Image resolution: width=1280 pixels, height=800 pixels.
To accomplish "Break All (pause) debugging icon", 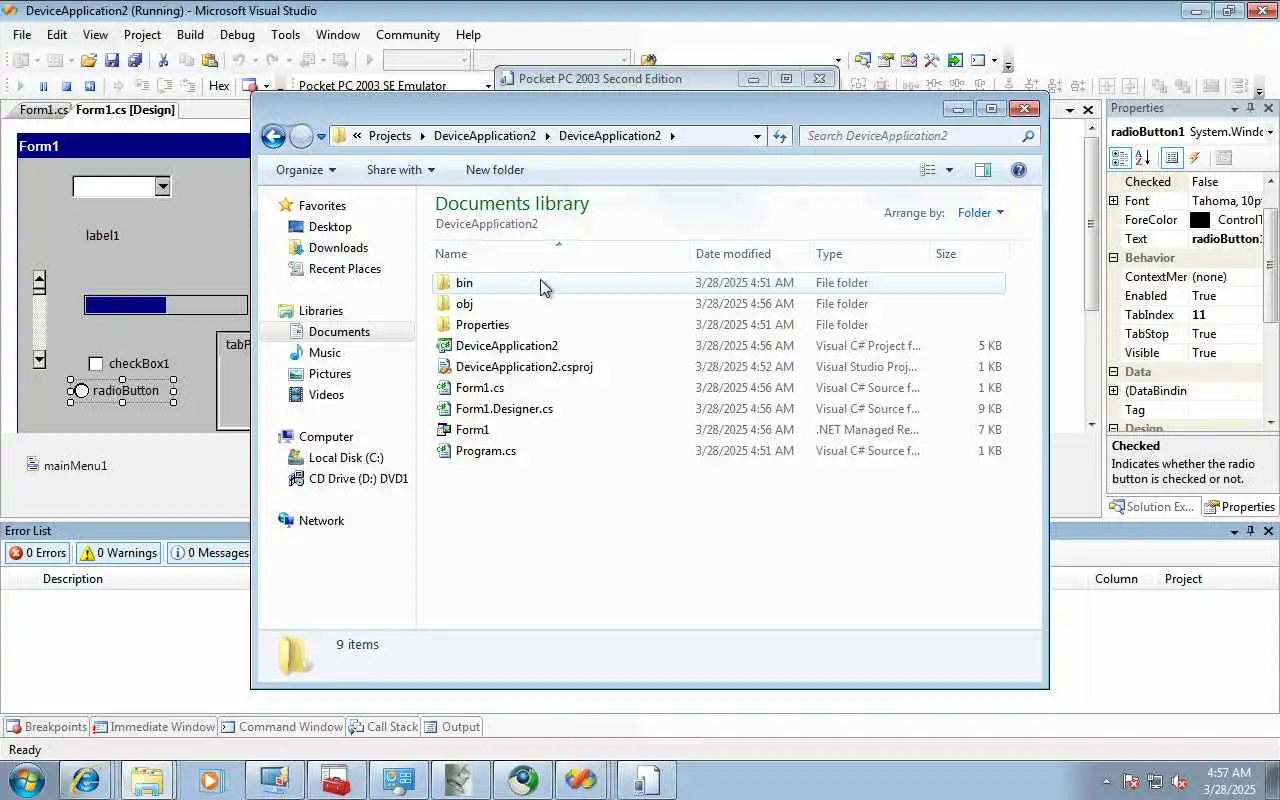I will (x=43, y=86).
